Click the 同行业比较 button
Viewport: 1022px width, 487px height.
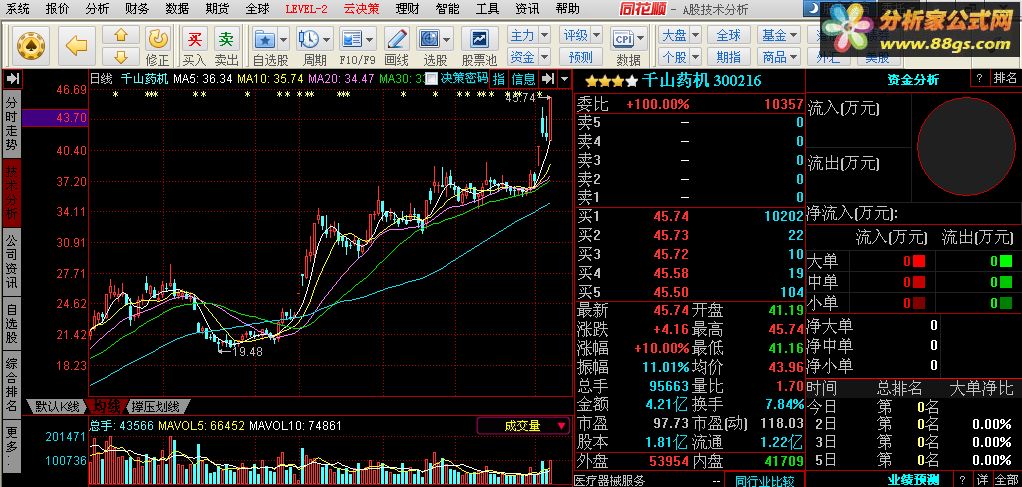click(x=765, y=481)
